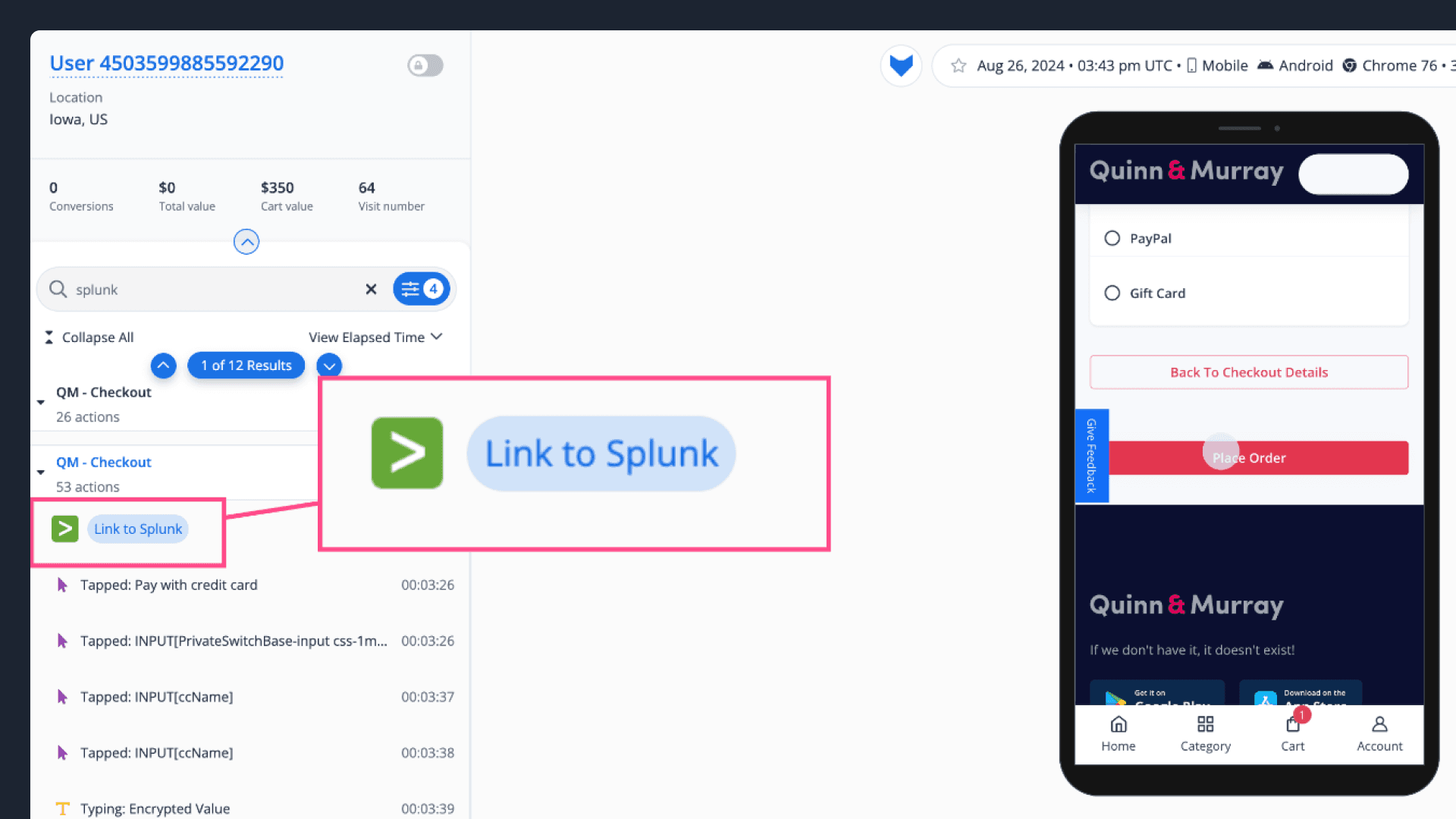Click the mobile device type icon
The image size is (1456, 819).
point(1191,65)
